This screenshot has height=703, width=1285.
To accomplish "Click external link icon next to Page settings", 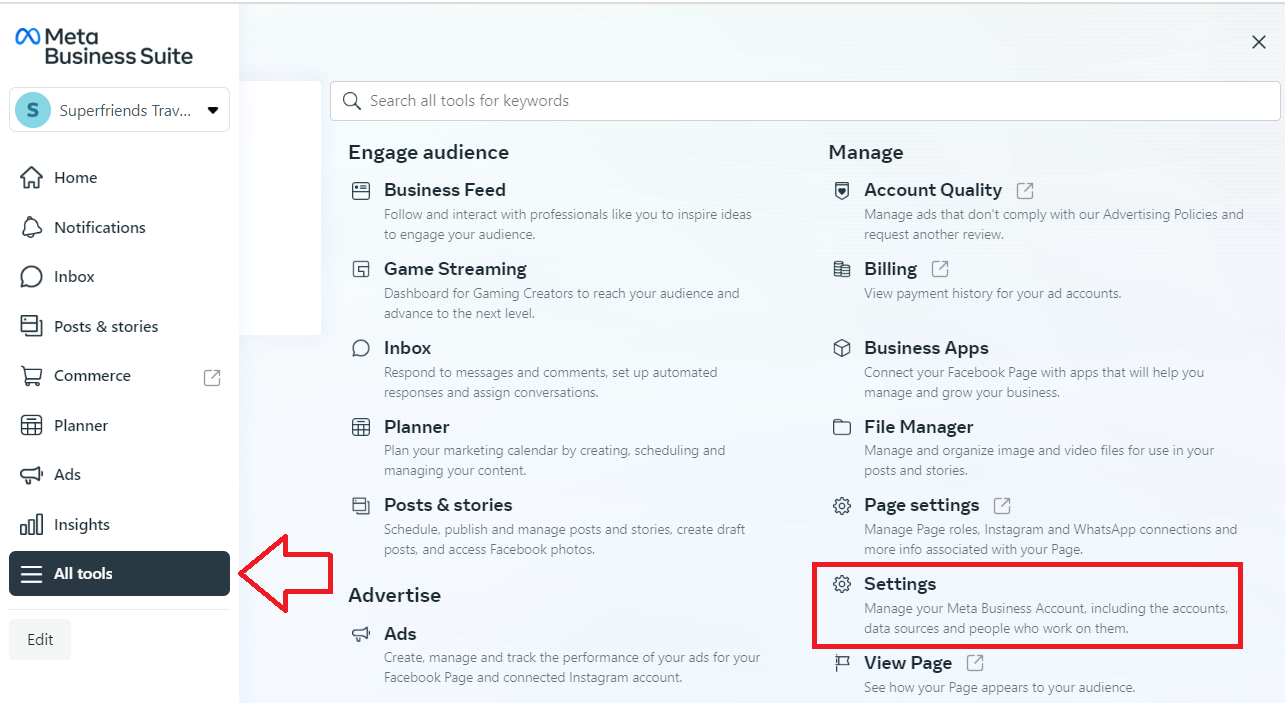I will pyautogui.click(x=1002, y=505).
